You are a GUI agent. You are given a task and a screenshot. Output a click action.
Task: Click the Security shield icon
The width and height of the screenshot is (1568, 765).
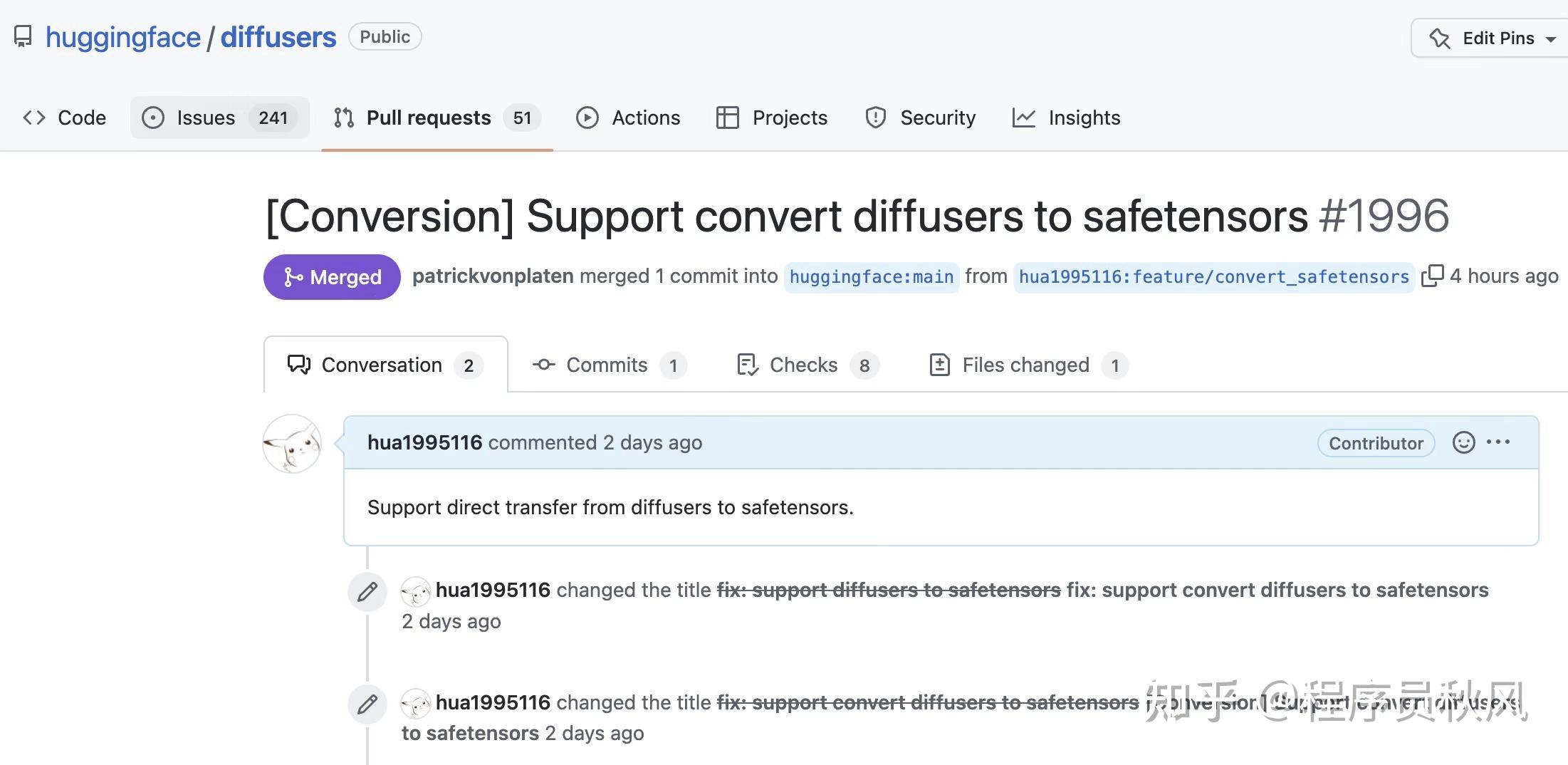(x=875, y=118)
